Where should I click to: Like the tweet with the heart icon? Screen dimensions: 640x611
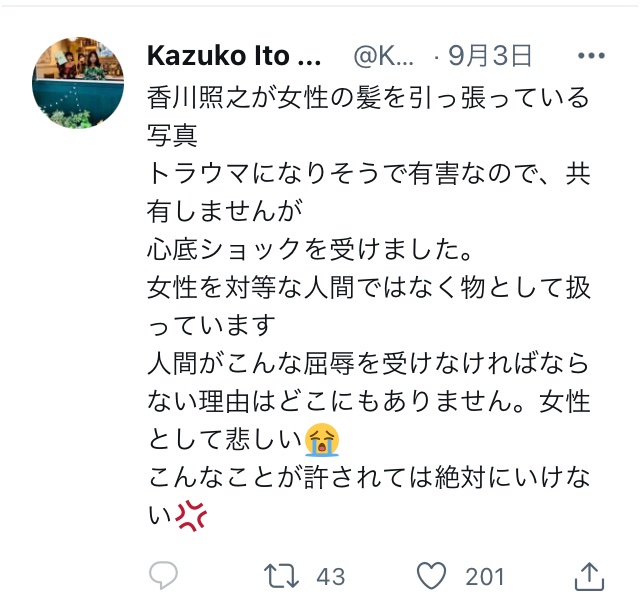[x=431, y=575]
